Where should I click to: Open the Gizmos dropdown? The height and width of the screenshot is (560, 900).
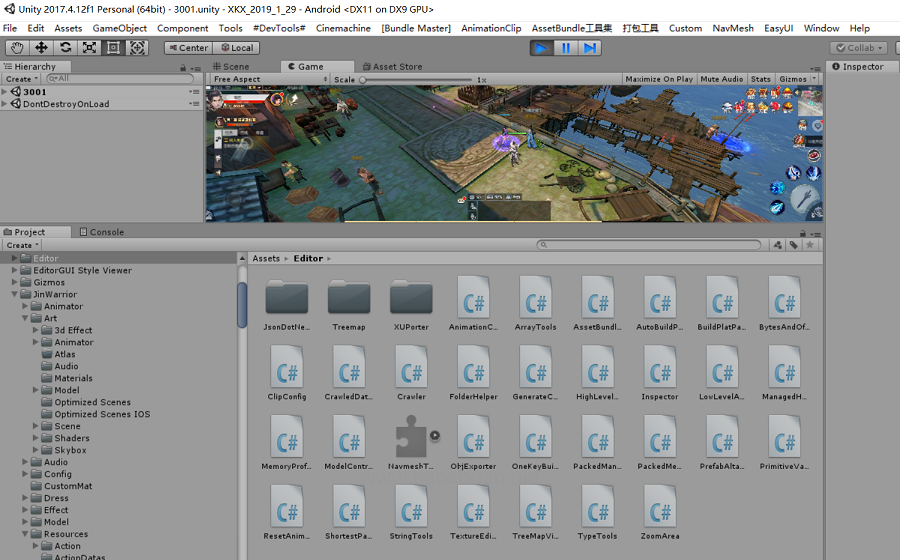(797, 79)
